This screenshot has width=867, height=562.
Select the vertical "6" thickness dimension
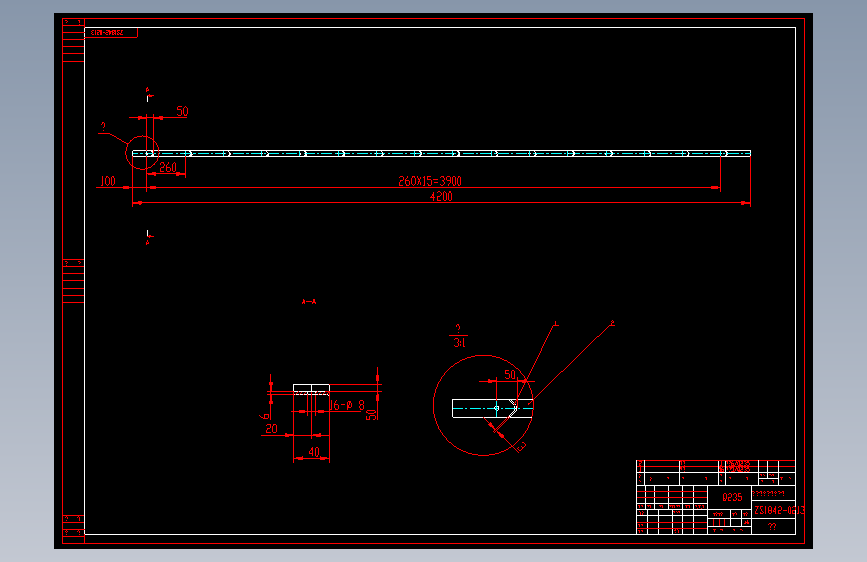pos(265,415)
